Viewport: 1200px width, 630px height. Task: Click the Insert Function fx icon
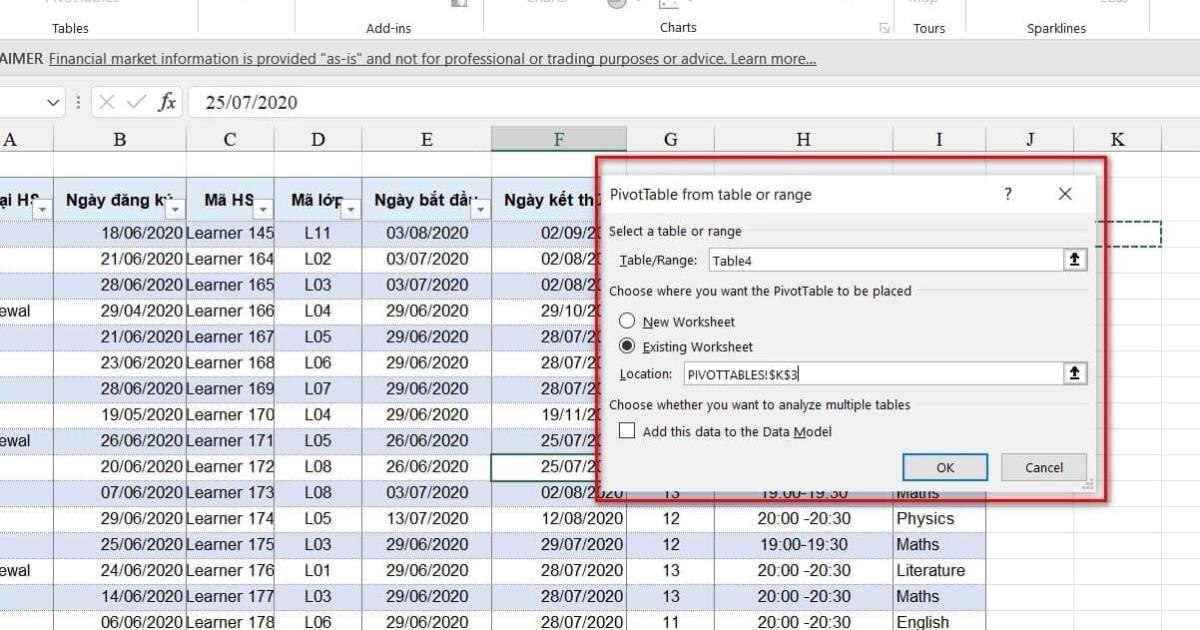tap(167, 102)
